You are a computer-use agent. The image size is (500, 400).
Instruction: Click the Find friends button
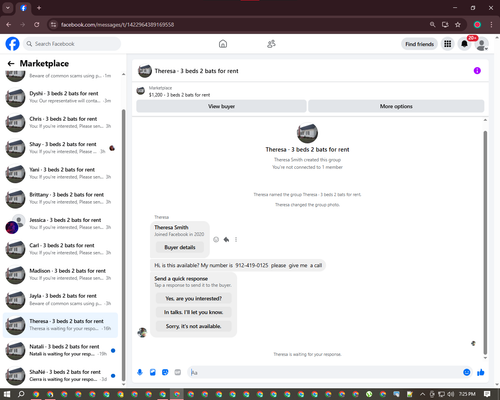point(419,44)
